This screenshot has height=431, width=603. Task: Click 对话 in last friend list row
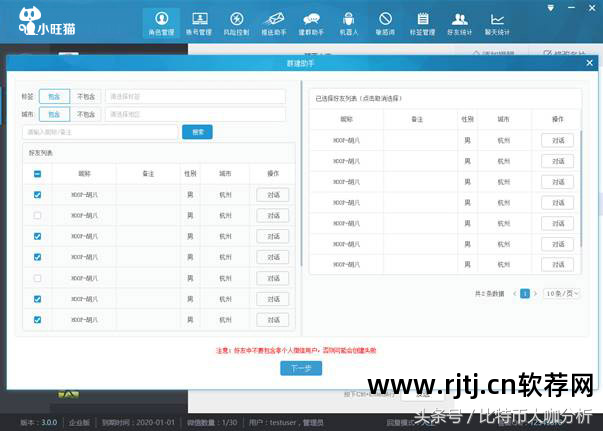click(x=273, y=320)
